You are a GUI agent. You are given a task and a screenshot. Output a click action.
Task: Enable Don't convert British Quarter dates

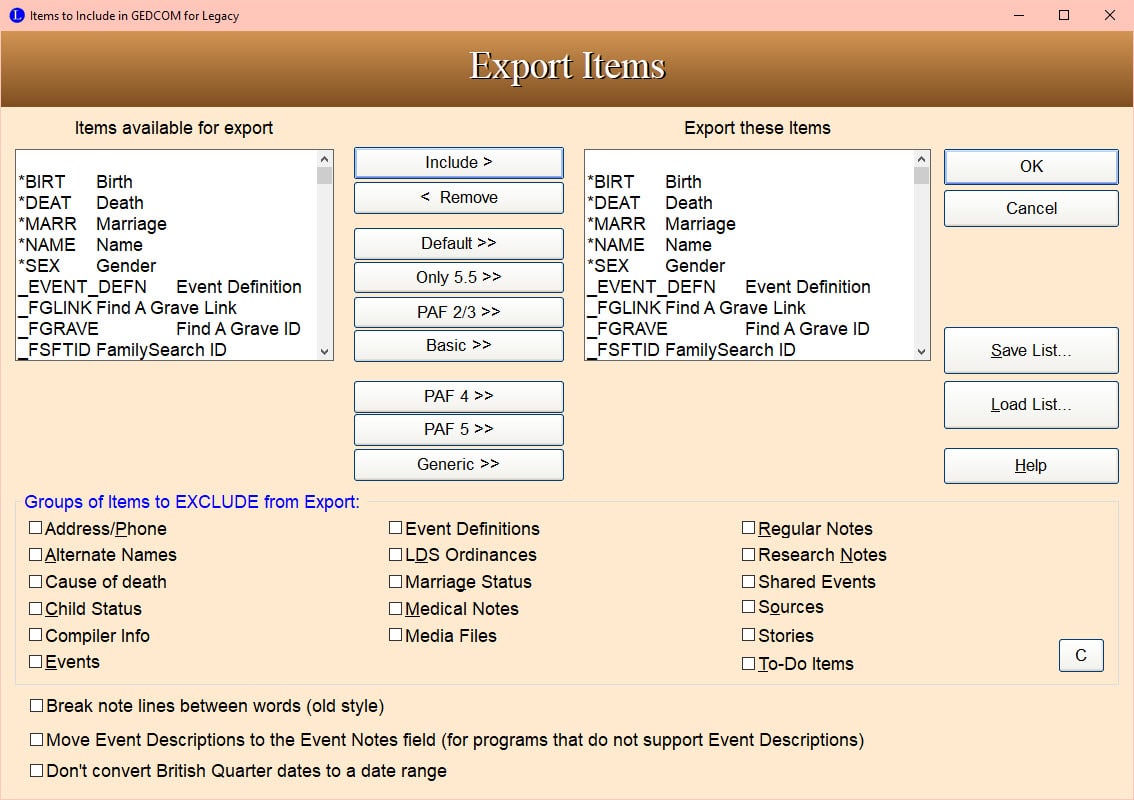pos(37,771)
